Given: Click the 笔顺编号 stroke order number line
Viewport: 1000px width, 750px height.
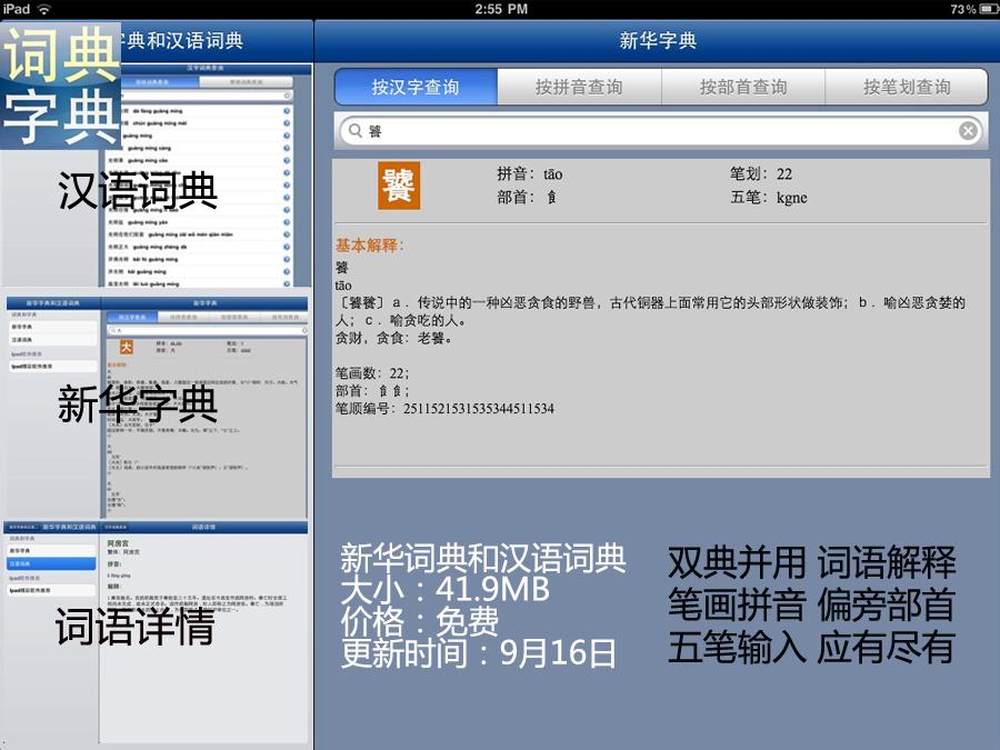Looking at the screenshot, I should [445, 408].
